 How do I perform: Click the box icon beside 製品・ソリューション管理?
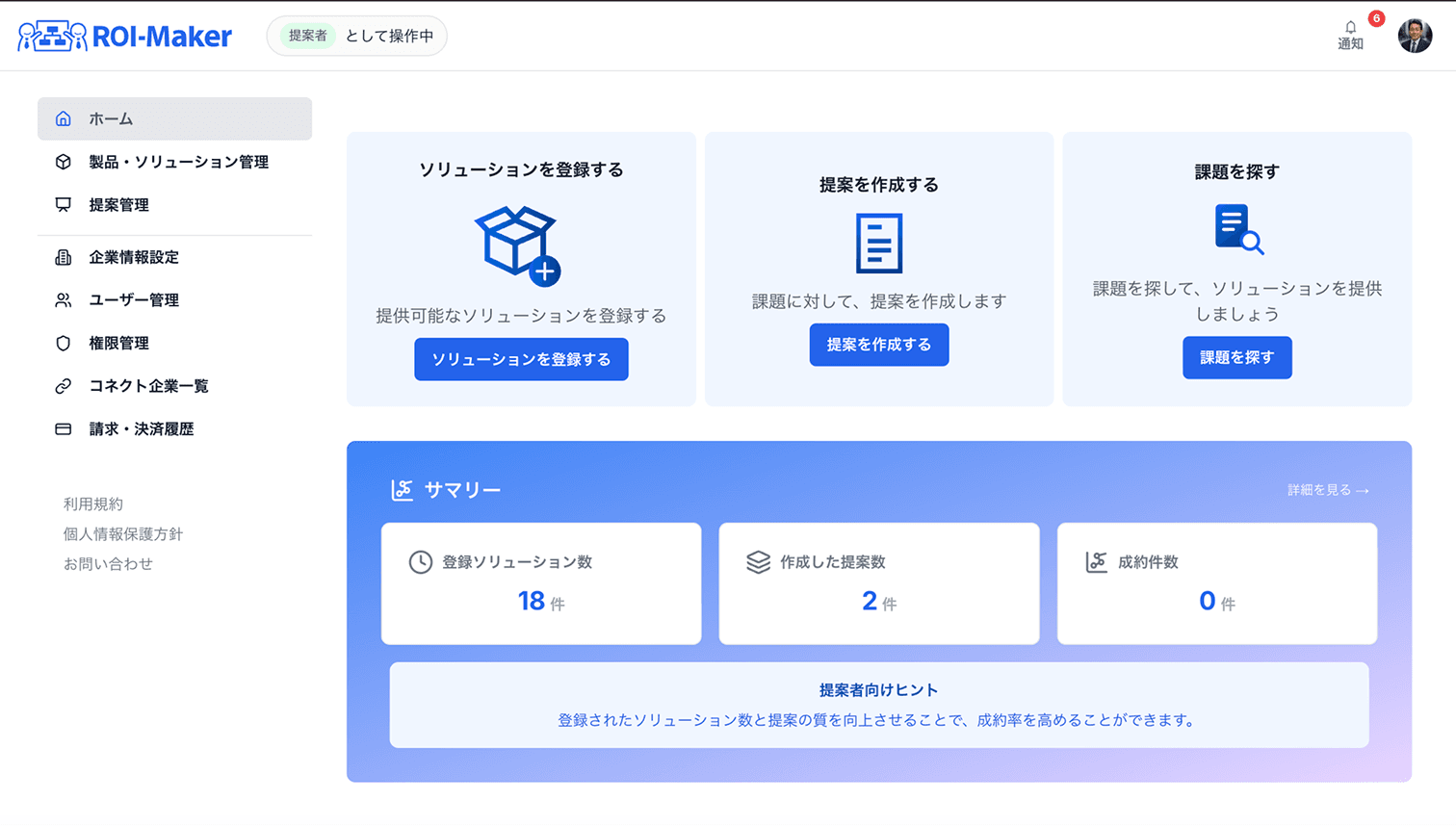[x=61, y=163]
